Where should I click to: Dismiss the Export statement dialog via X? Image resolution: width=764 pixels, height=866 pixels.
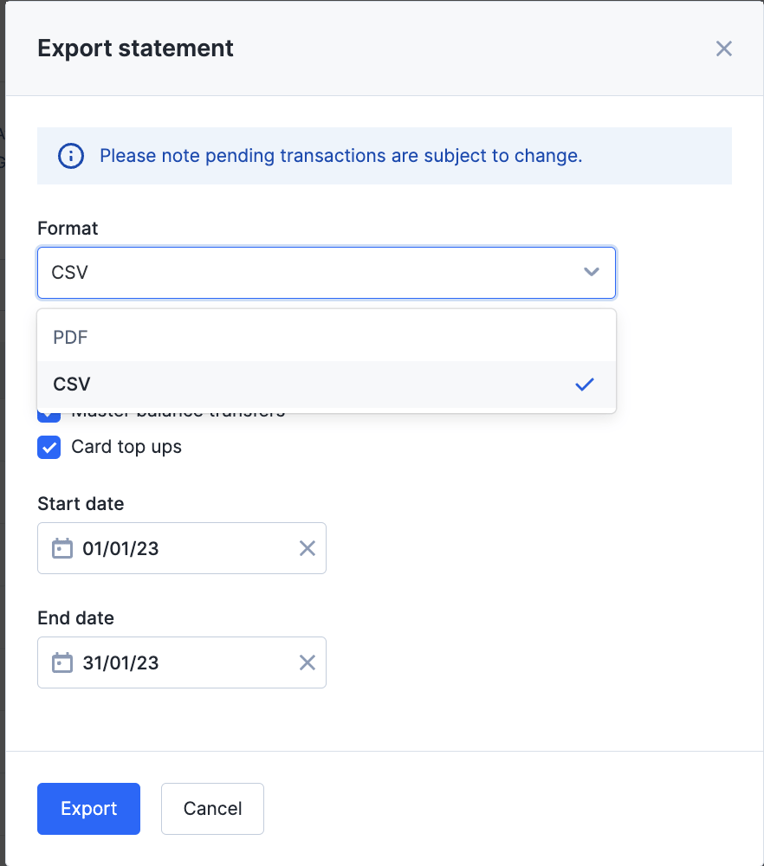[723, 48]
